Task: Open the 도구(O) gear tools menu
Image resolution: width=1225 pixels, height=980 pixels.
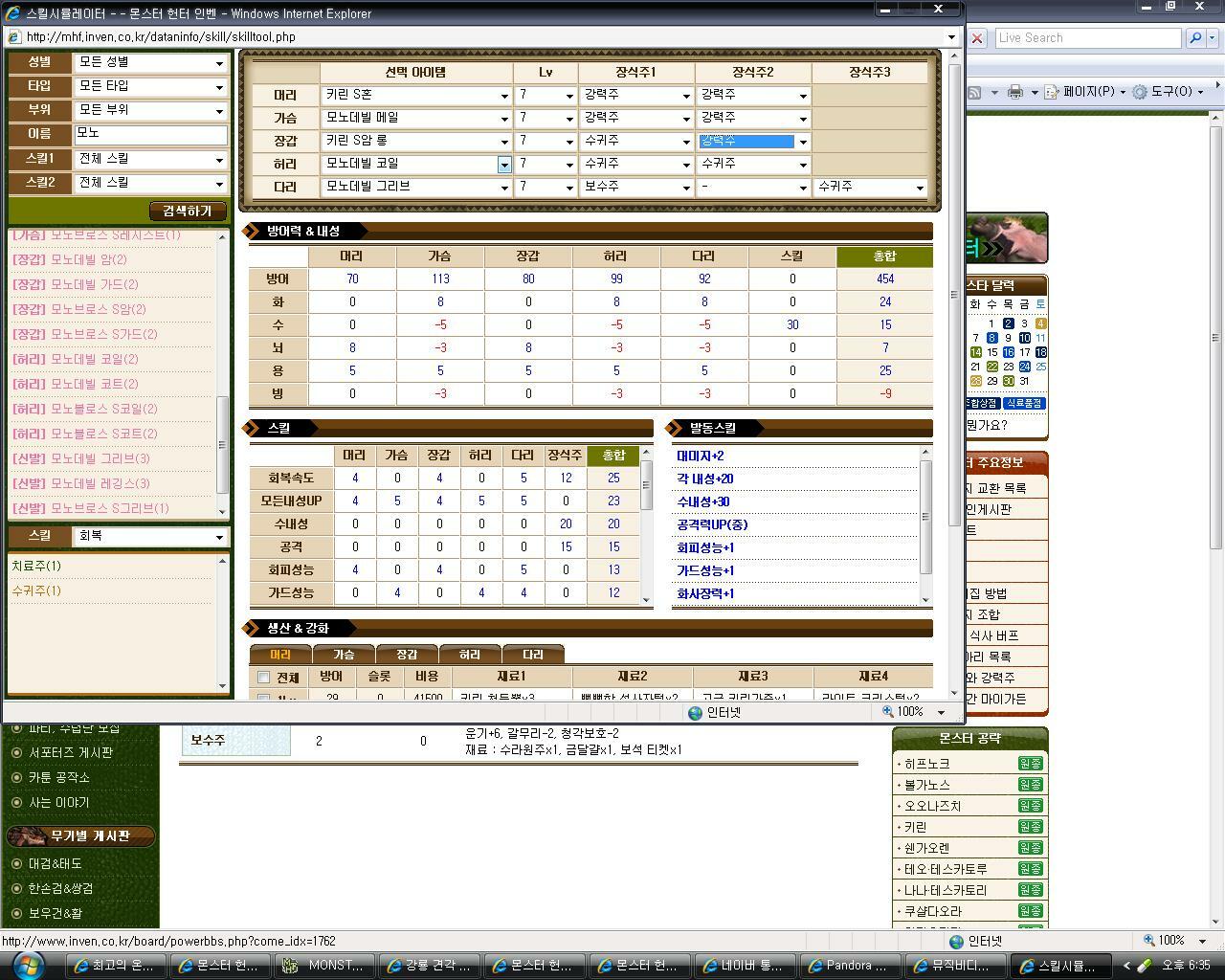Action: [1140, 92]
